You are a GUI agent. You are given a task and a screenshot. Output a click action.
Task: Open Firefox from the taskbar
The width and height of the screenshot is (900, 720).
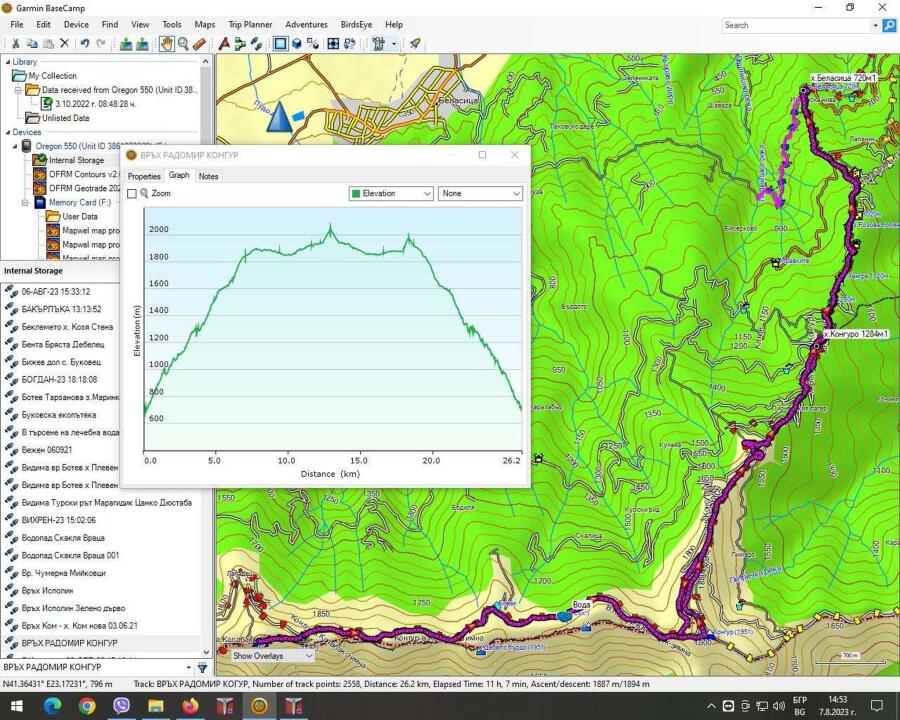click(x=190, y=705)
